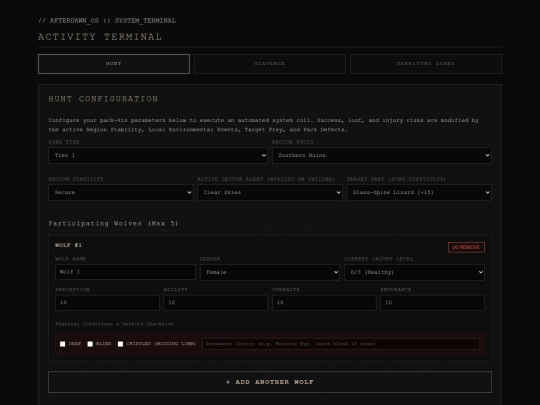This screenshot has width=540, height=405.
Task: Open the Active Sector Alert dropdown
Action: pyautogui.click(x=270, y=193)
